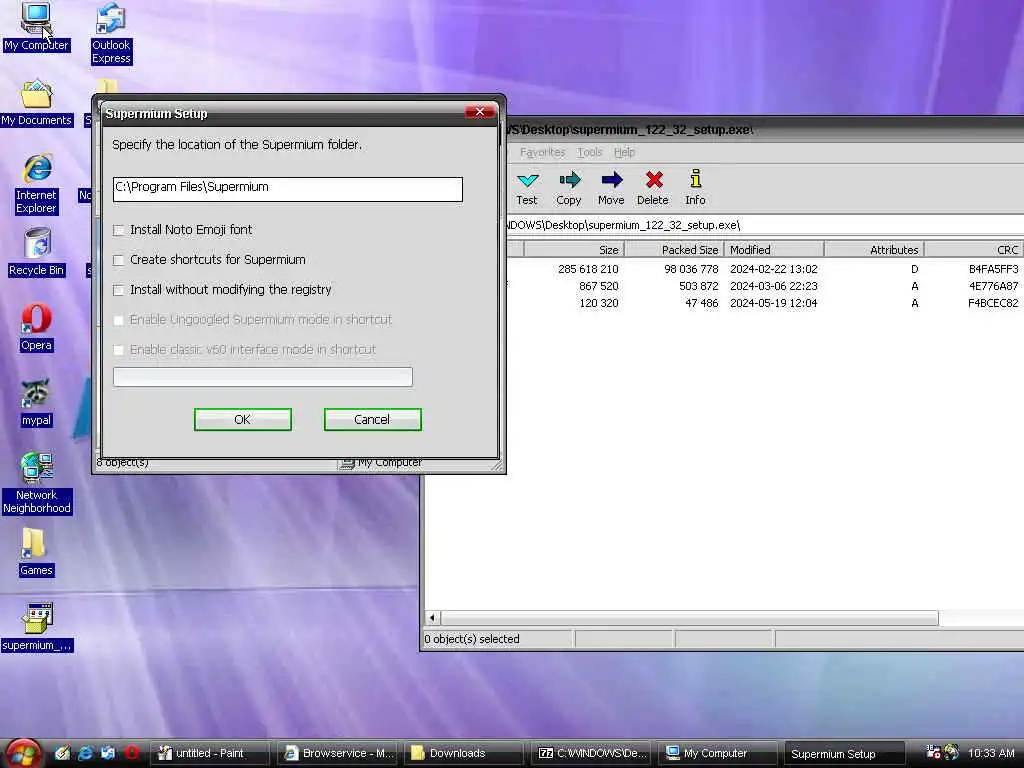Image resolution: width=1024 pixels, height=768 pixels.
Task: Launch Internet Explorer from quick launch
Action: [x=85, y=753]
